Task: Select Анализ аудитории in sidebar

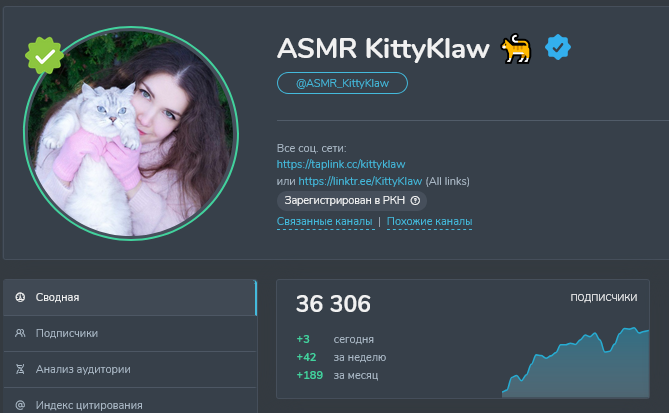Action: (130, 369)
